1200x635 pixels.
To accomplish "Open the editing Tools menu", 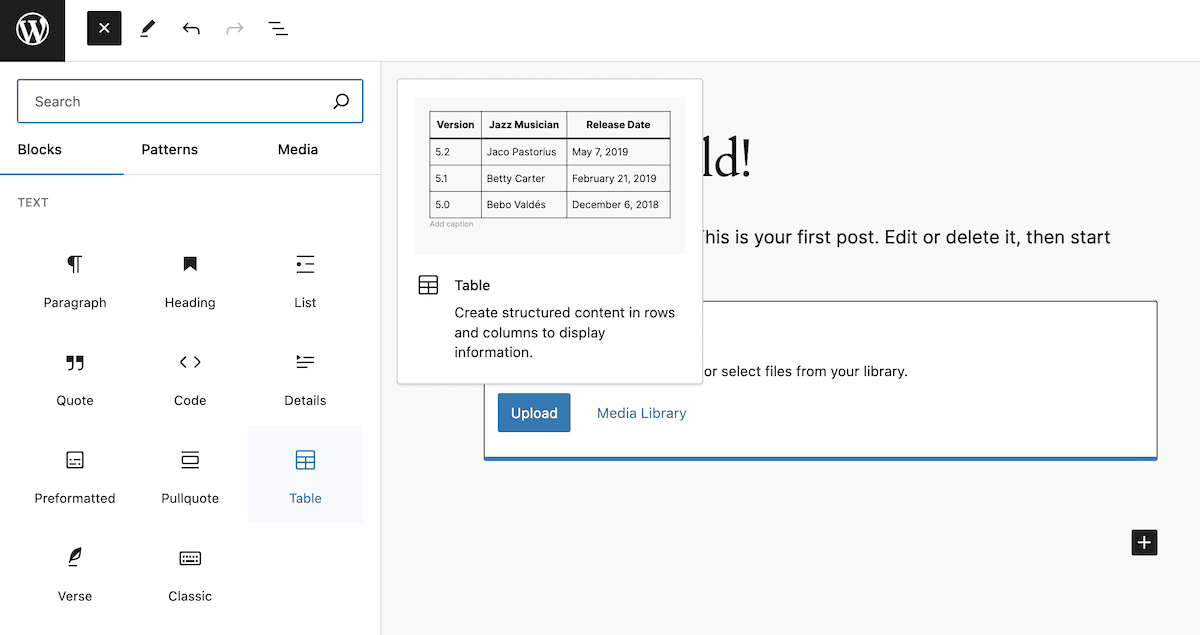I will point(146,28).
